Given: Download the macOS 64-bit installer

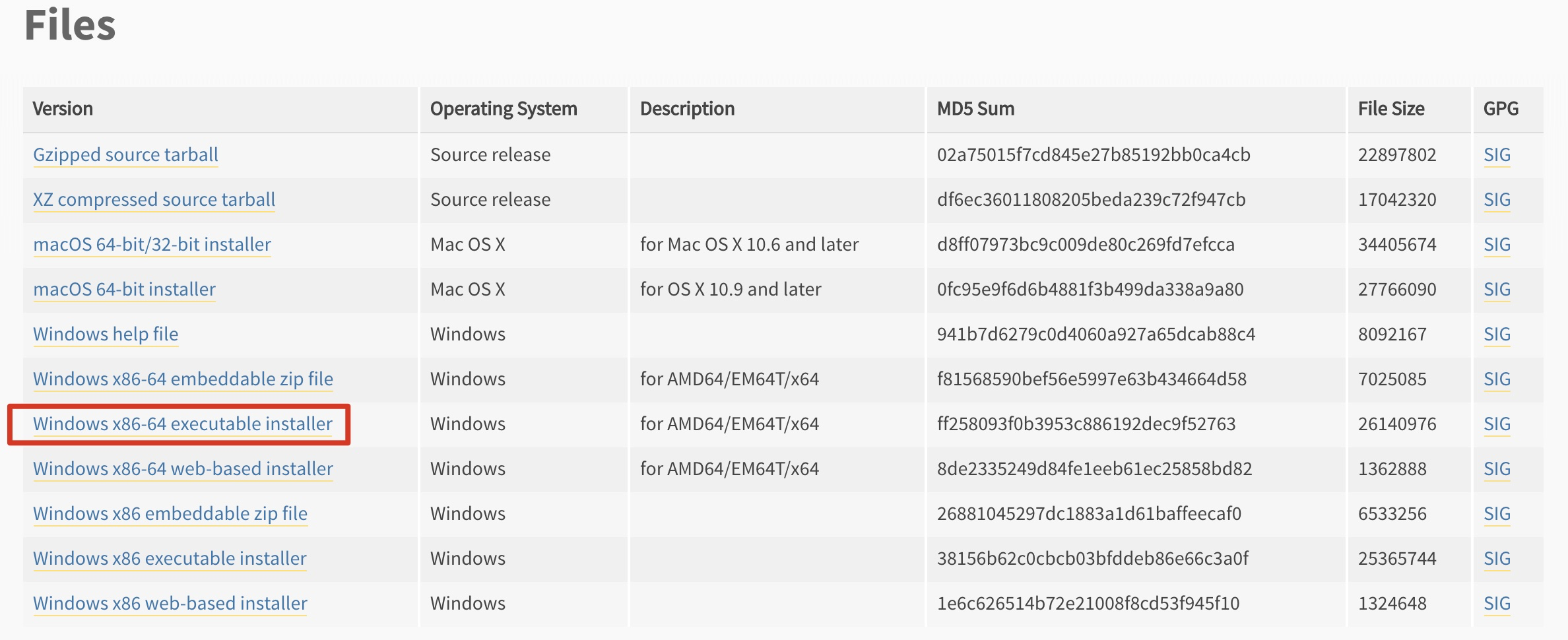Looking at the screenshot, I should pos(124,290).
